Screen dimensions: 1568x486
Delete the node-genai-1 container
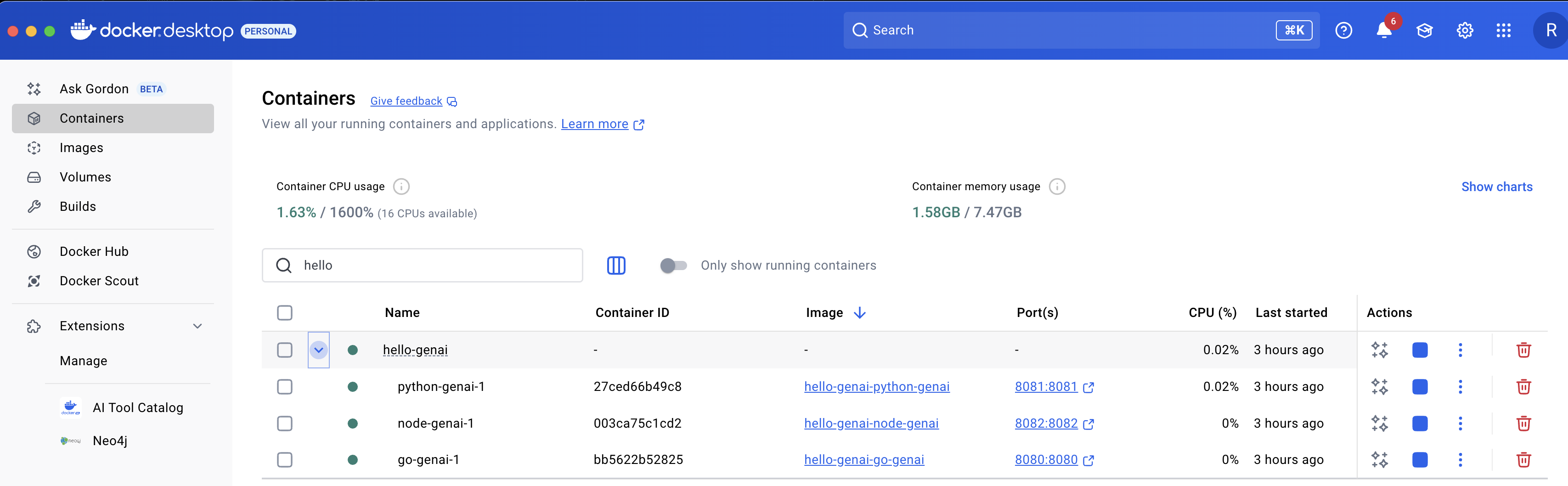pyautogui.click(x=1523, y=423)
